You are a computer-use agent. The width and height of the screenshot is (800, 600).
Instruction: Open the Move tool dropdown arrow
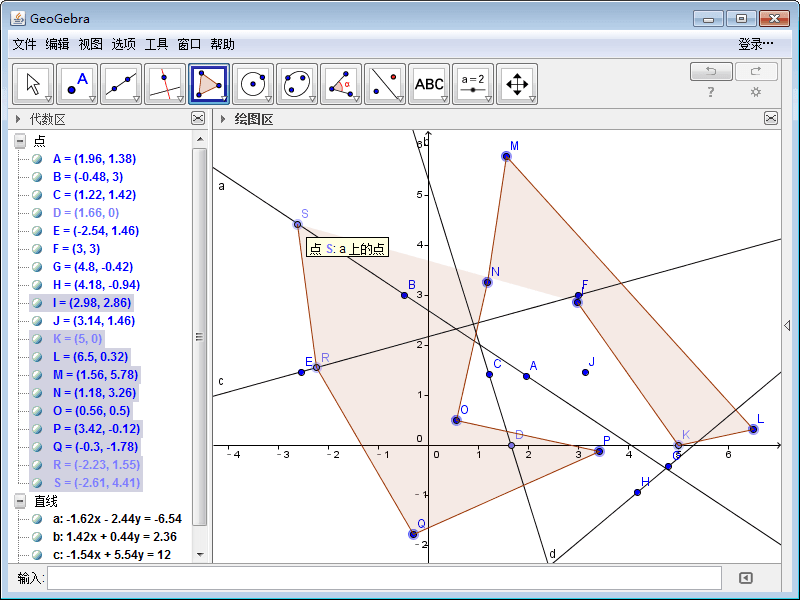tap(48, 99)
